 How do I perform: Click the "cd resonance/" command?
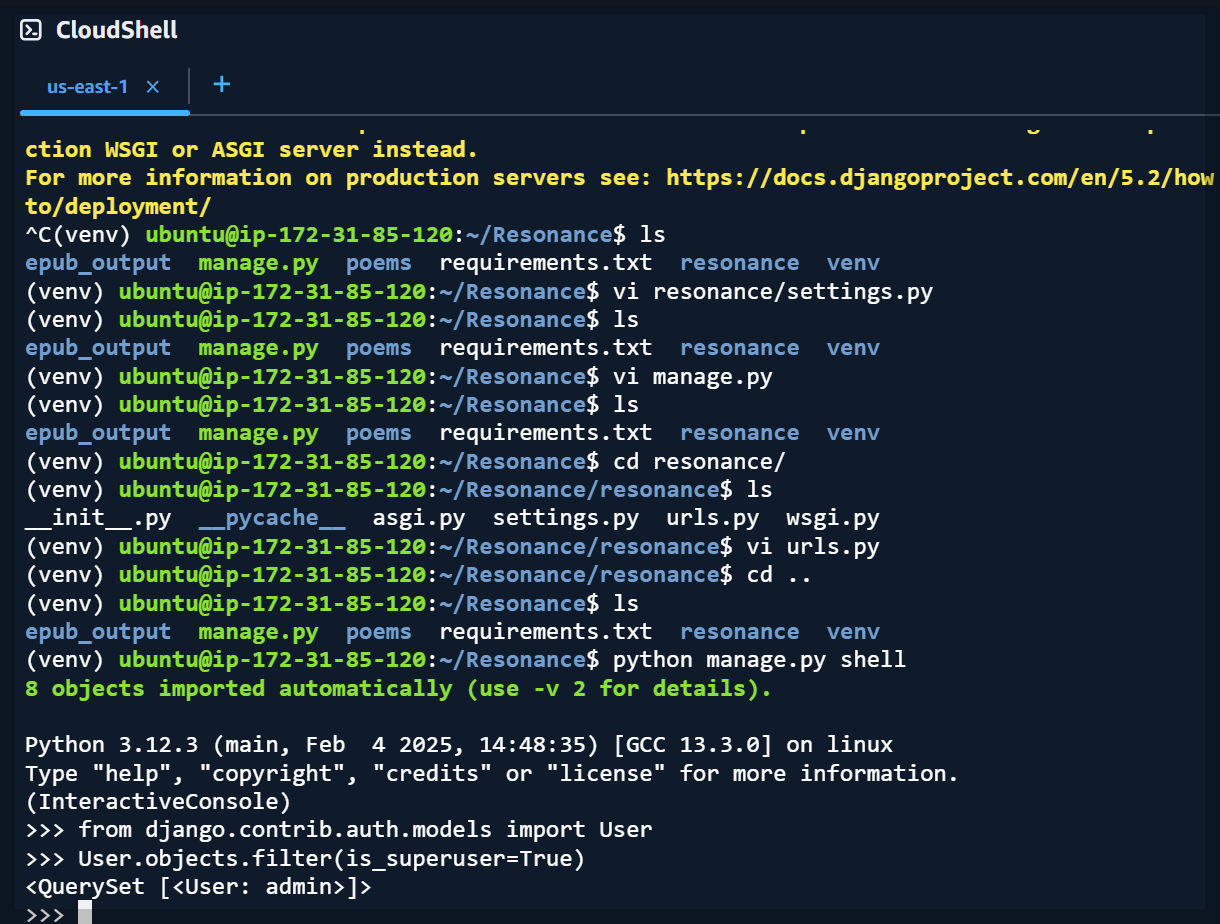tap(698, 462)
